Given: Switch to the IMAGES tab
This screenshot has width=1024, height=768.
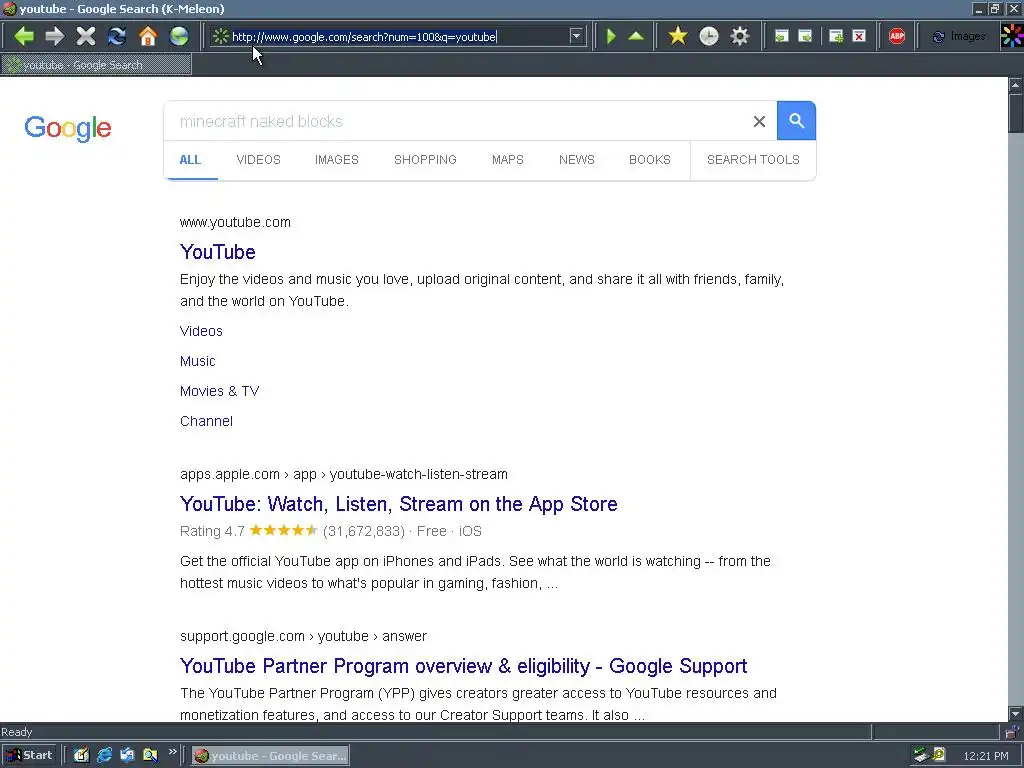Looking at the screenshot, I should pyautogui.click(x=337, y=160).
